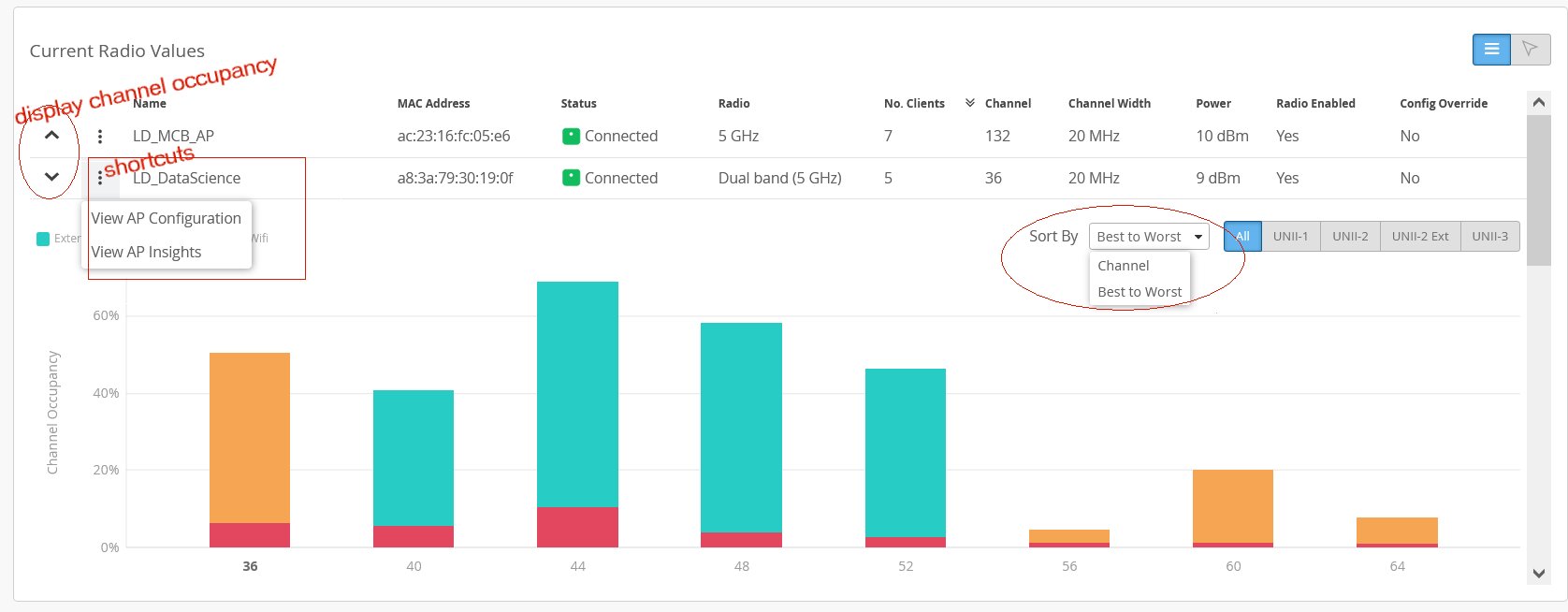Click green Connected status icon for LD_DataScience

tap(570, 178)
